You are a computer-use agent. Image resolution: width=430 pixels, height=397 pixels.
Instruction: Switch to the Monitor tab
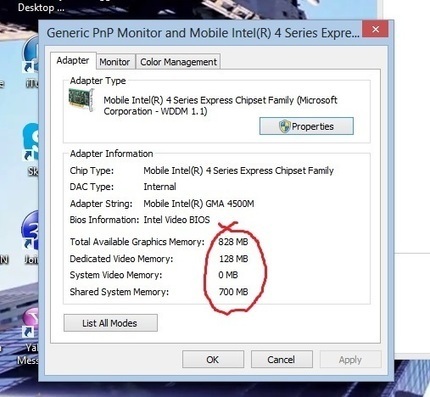115,62
